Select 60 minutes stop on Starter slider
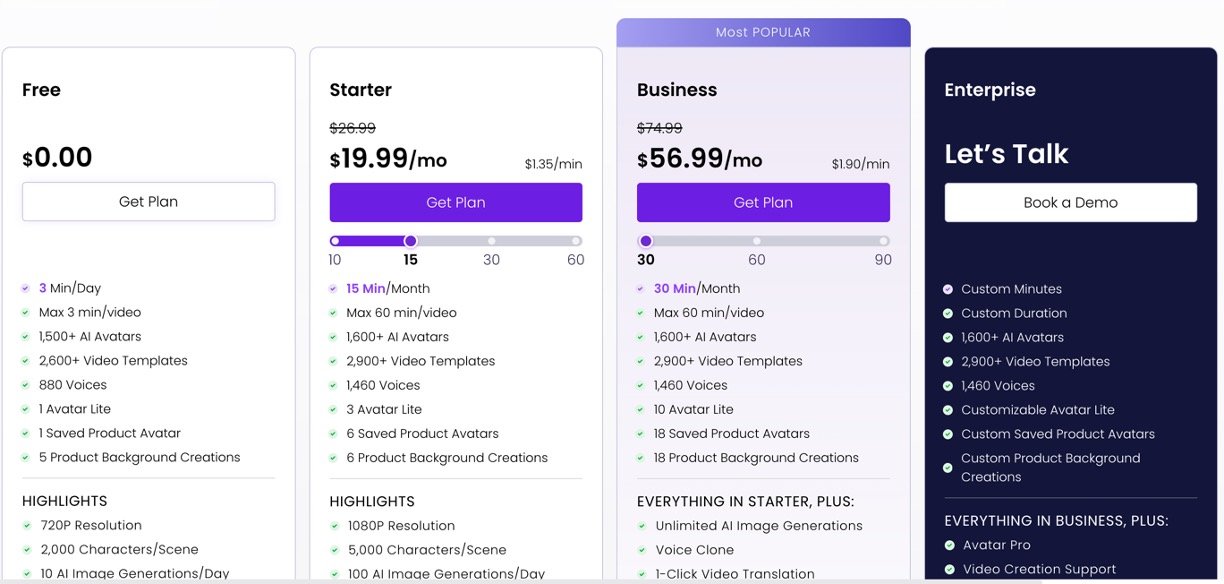This screenshot has width=1224, height=584. pos(576,241)
